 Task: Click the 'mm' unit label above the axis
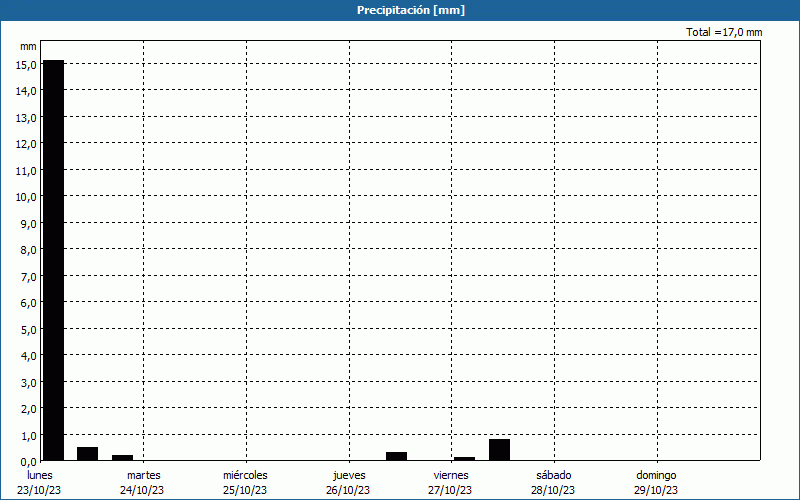tap(28, 46)
